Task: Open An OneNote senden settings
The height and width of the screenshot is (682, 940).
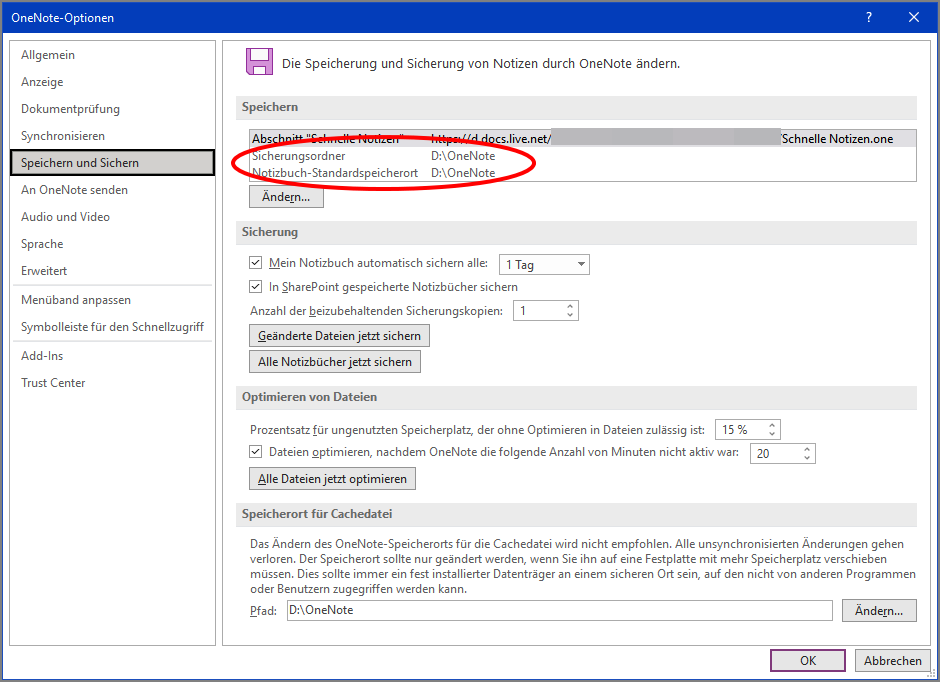Action: click(x=112, y=189)
